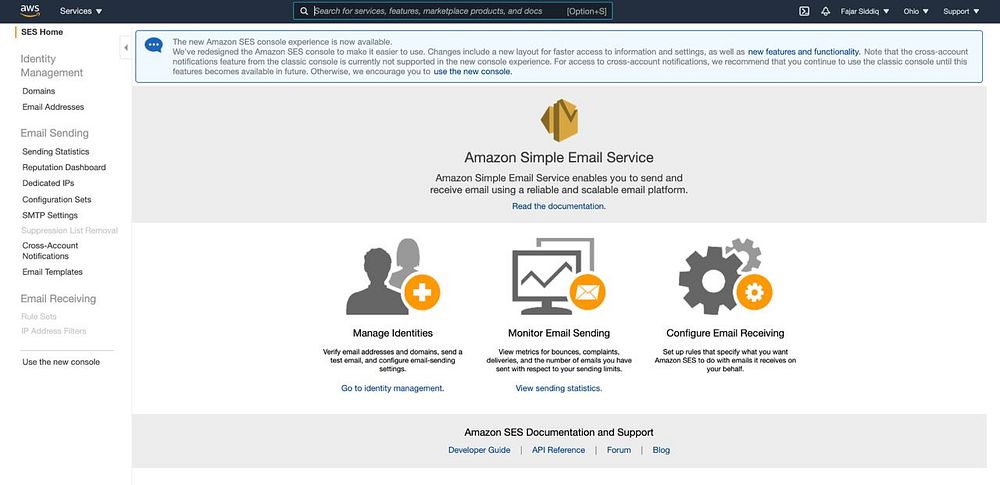Viewport: 1000px width, 485px height.
Task: Collapse the left sidebar with arrow handle
Action: [126, 47]
